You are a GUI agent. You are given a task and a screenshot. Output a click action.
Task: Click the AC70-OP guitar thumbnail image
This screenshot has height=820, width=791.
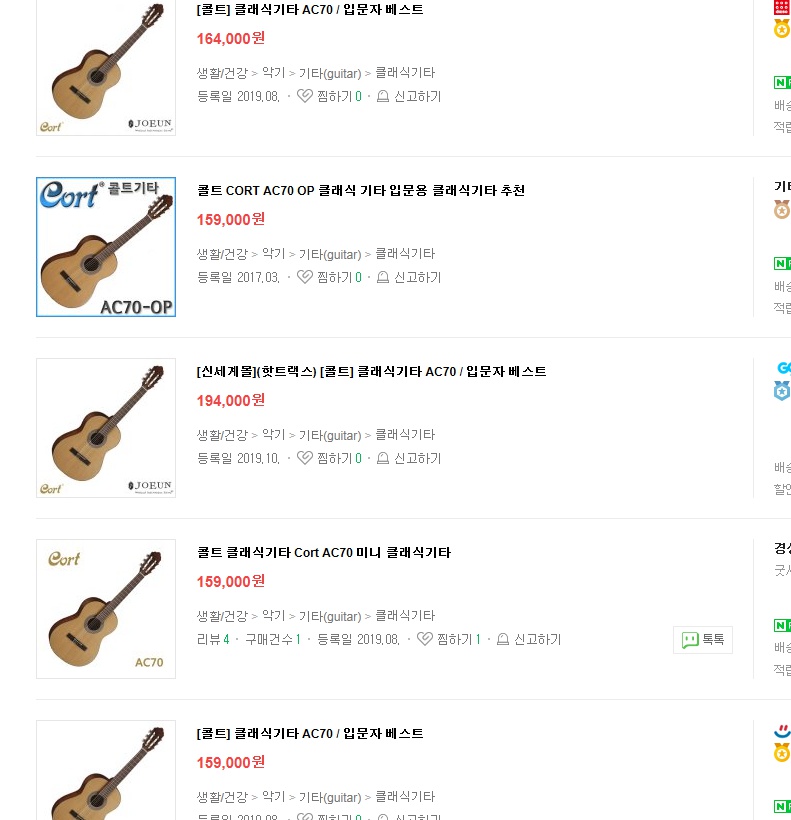click(x=106, y=247)
